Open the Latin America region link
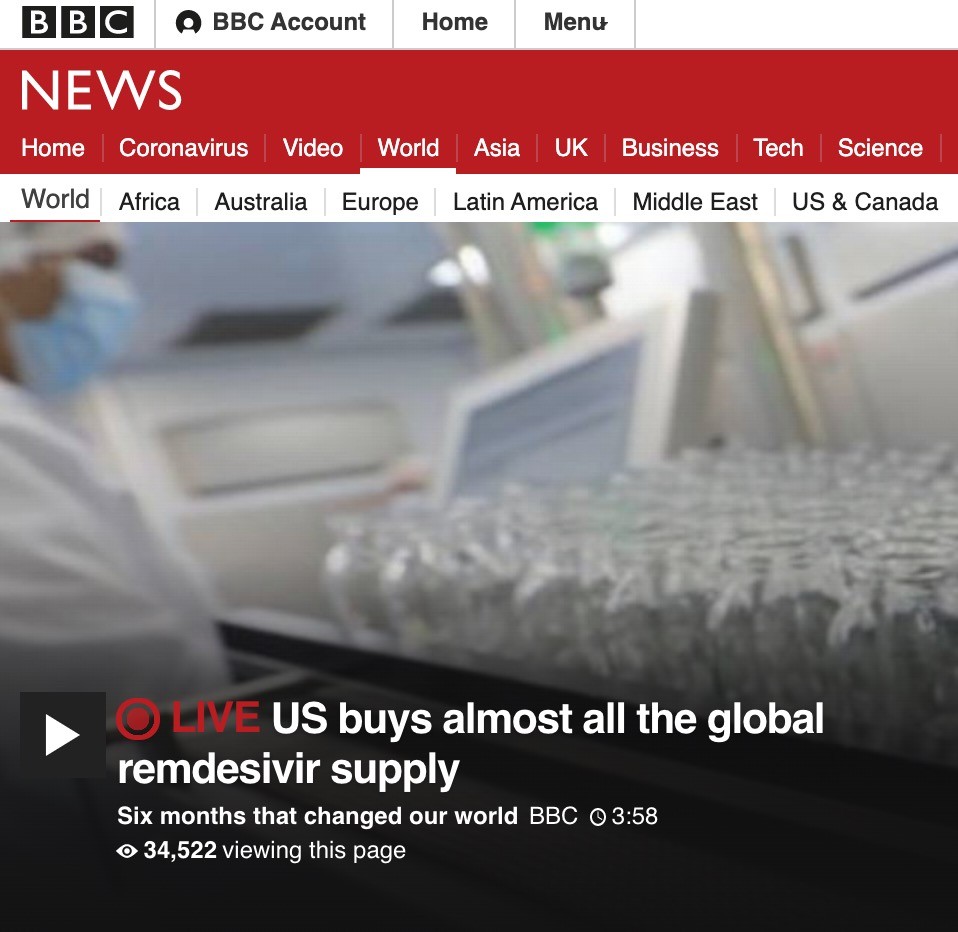Viewport: 958px width, 932px height. point(525,202)
